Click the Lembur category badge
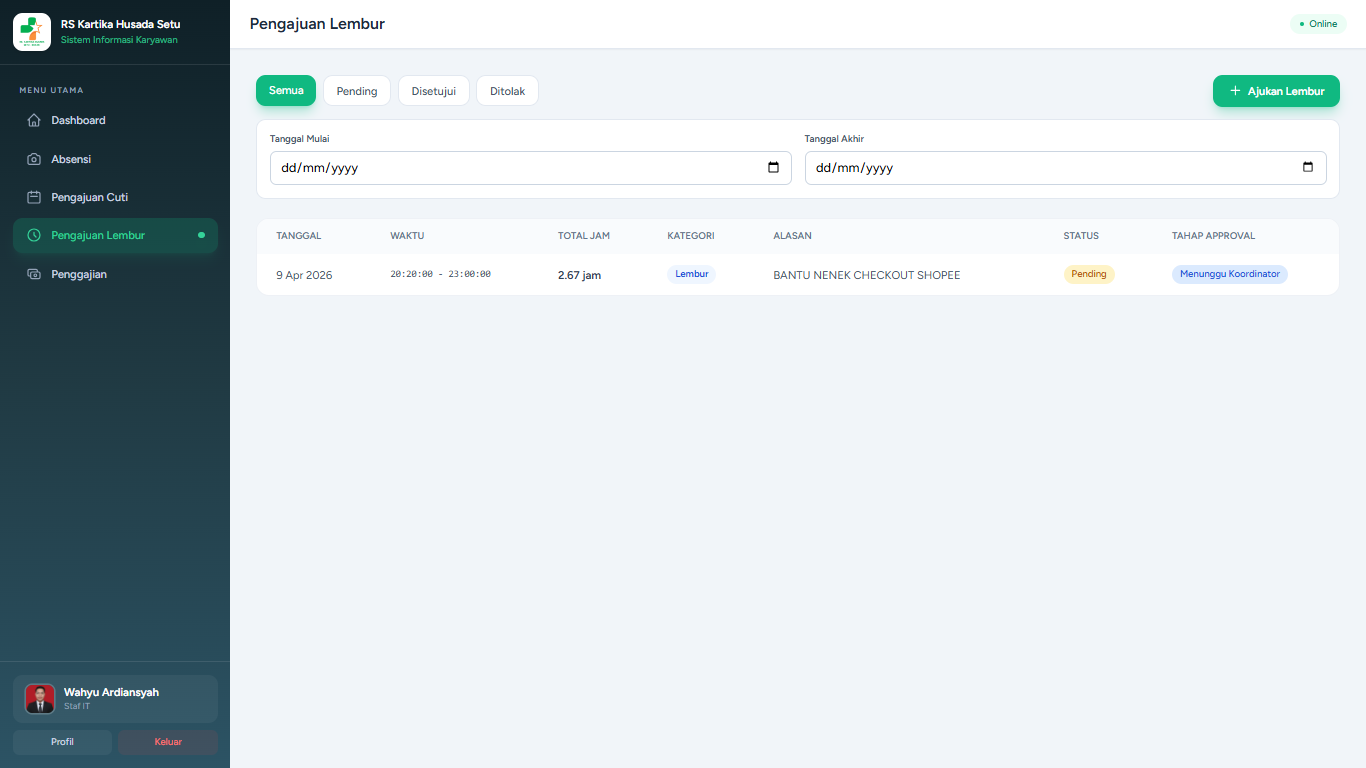 click(691, 274)
